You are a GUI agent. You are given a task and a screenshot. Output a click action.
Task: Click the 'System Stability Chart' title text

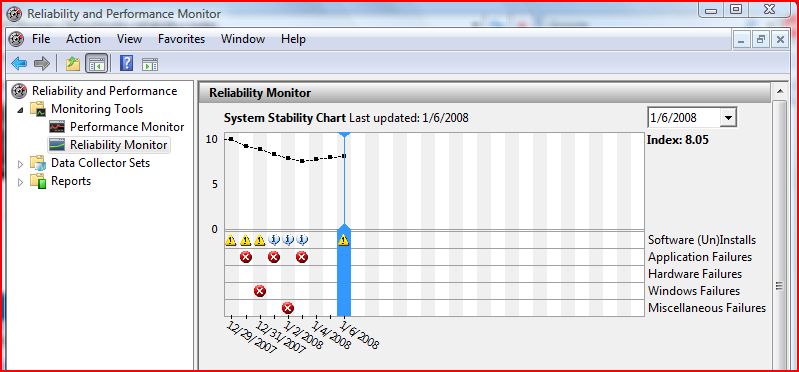point(284,118)
